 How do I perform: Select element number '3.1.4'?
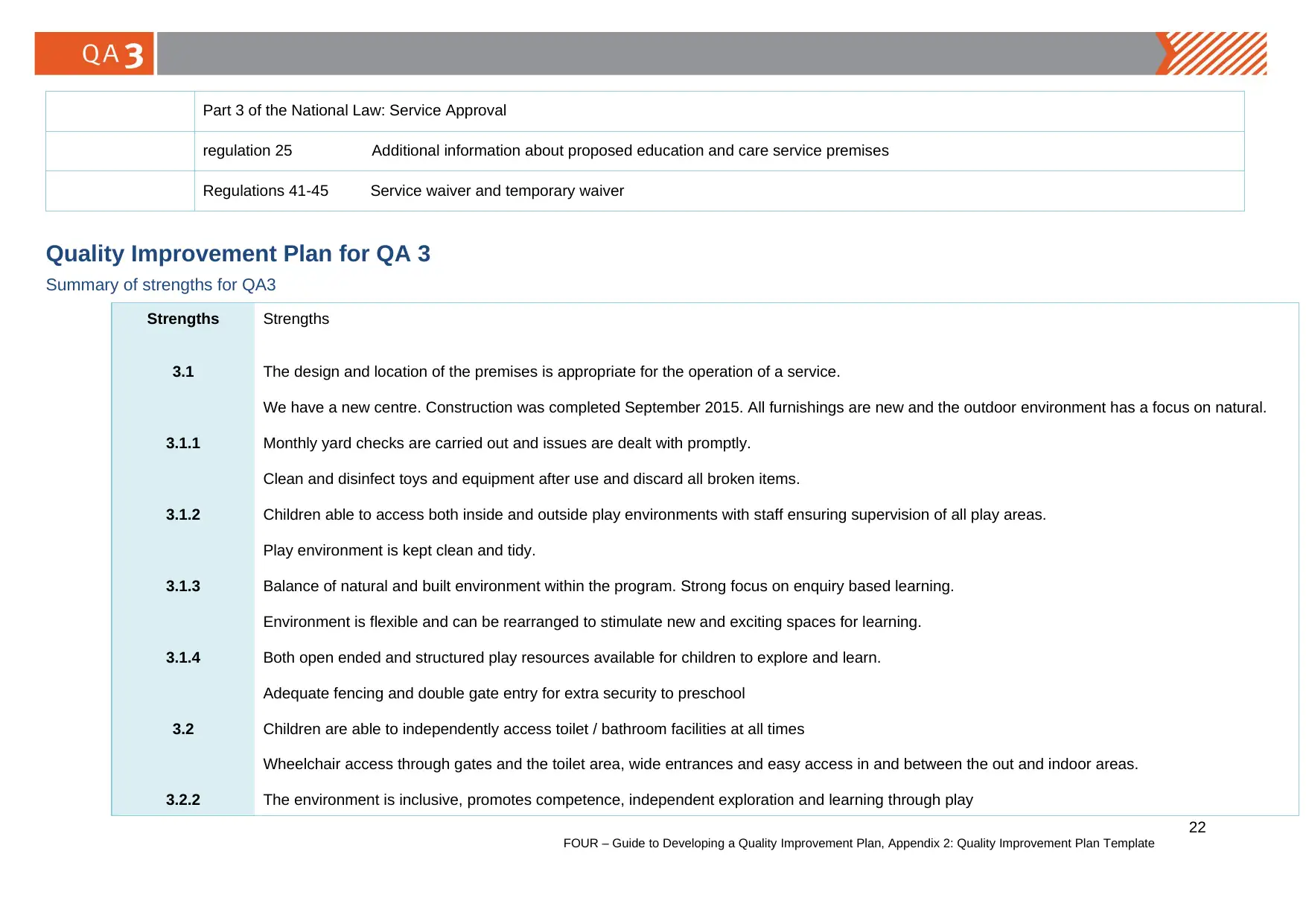pyautogui.click(x=183, y=658)
